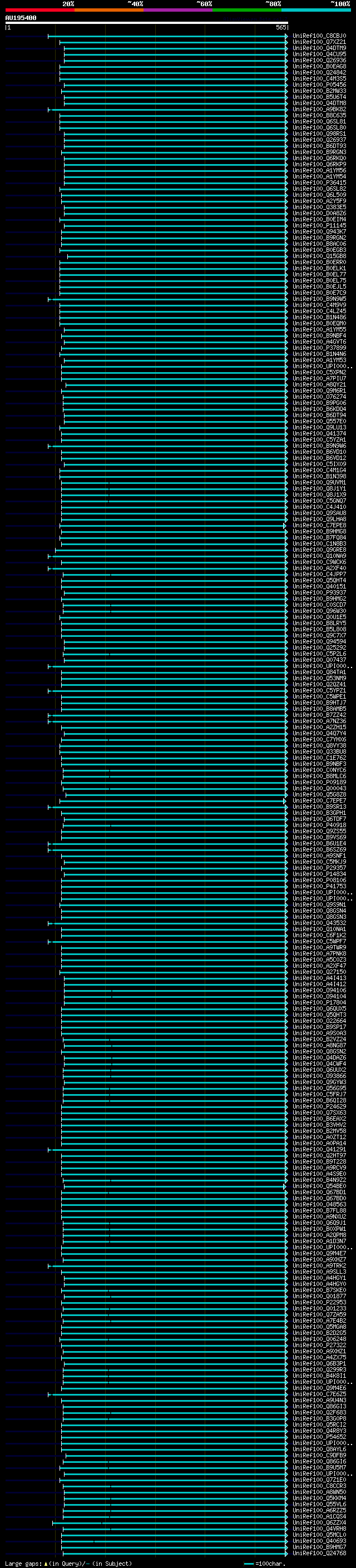Screen dimensions: 356x1568
Task: Select hit label UniRef100_Q6RKP9
Action: (x=319, y=164)
